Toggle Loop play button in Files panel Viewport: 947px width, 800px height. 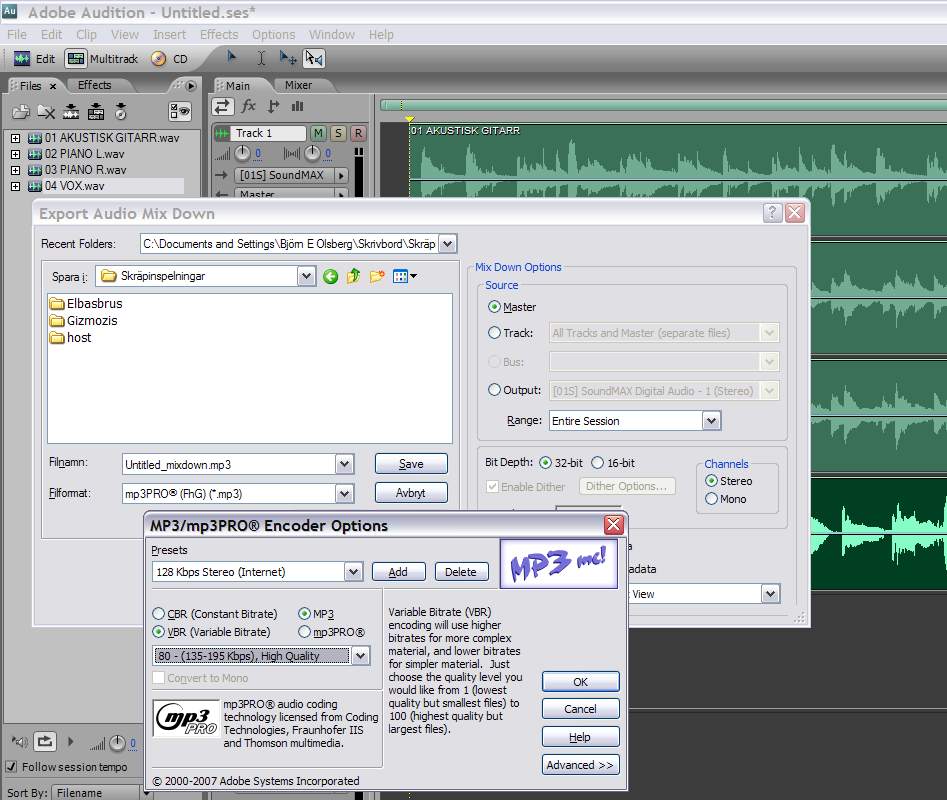[45, 741]
